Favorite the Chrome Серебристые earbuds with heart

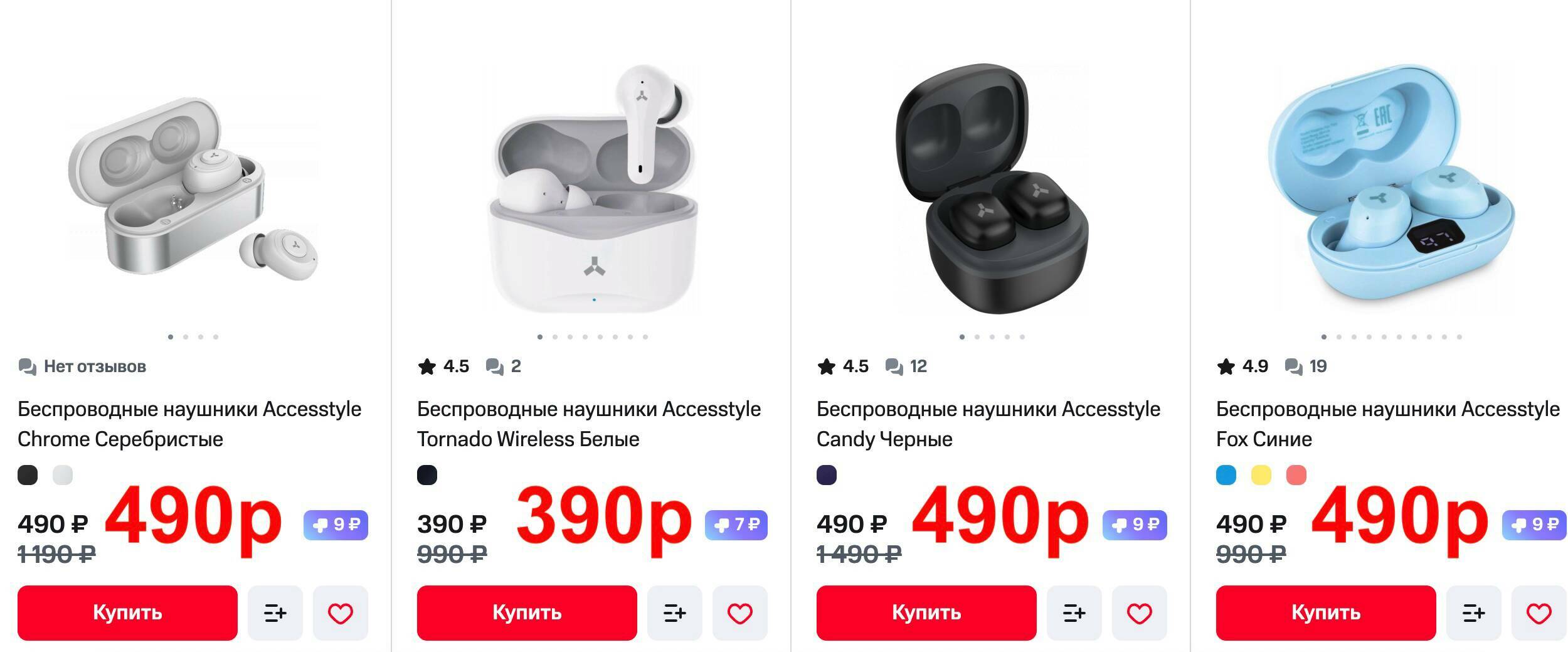pyautogui.click(x=341, y=612)
